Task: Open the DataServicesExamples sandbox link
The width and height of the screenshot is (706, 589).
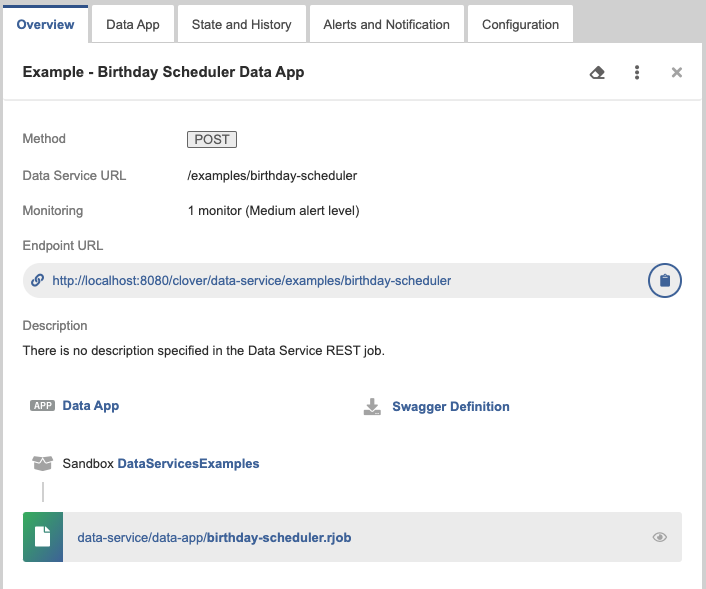Action: tap(188, 464)
